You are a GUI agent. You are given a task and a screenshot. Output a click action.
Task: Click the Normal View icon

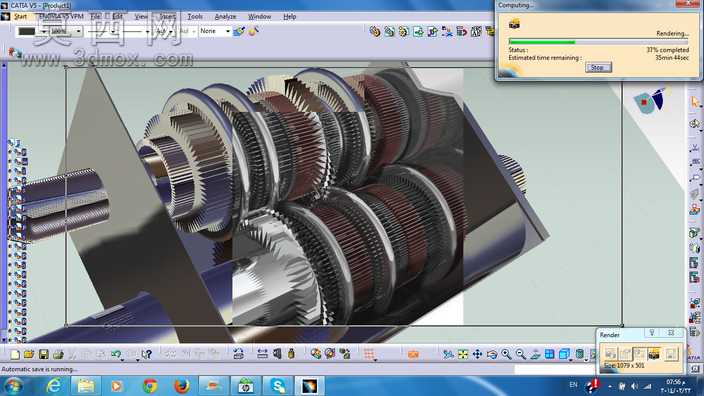click(x=535, y=354)
